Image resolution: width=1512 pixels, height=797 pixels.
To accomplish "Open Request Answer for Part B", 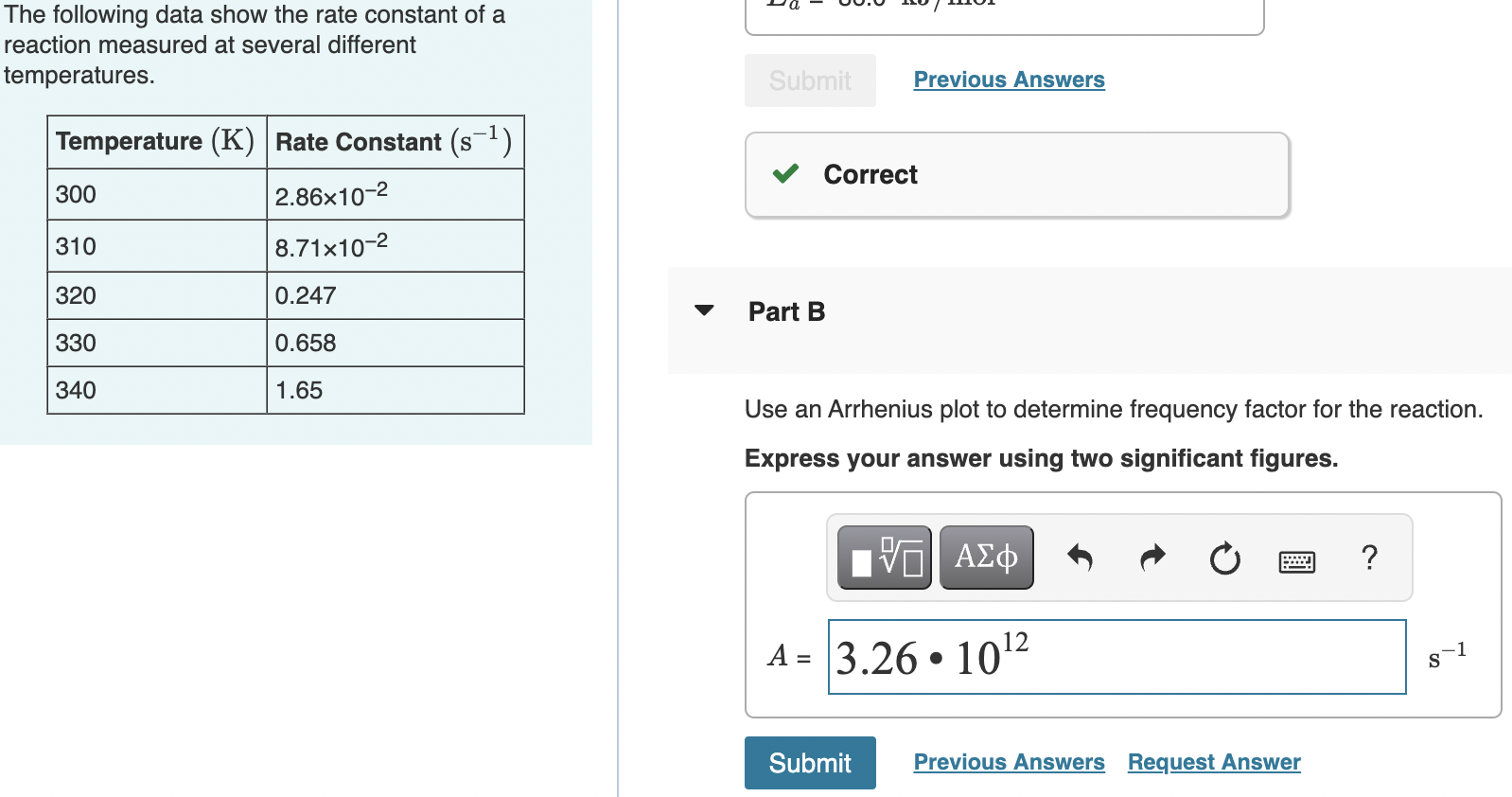I will coord(1214,762).
